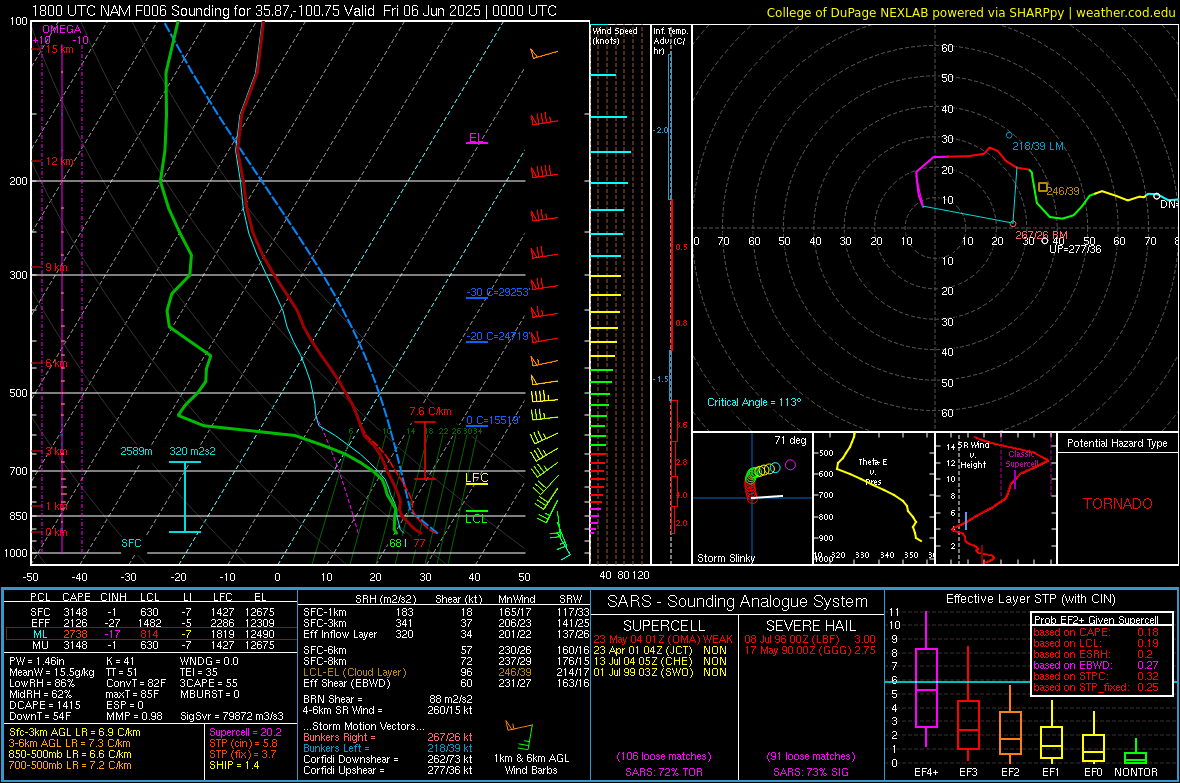Click the red TORNADO hazard text
Screen dimensions: 1180x783
click(x=1118, y=504)
